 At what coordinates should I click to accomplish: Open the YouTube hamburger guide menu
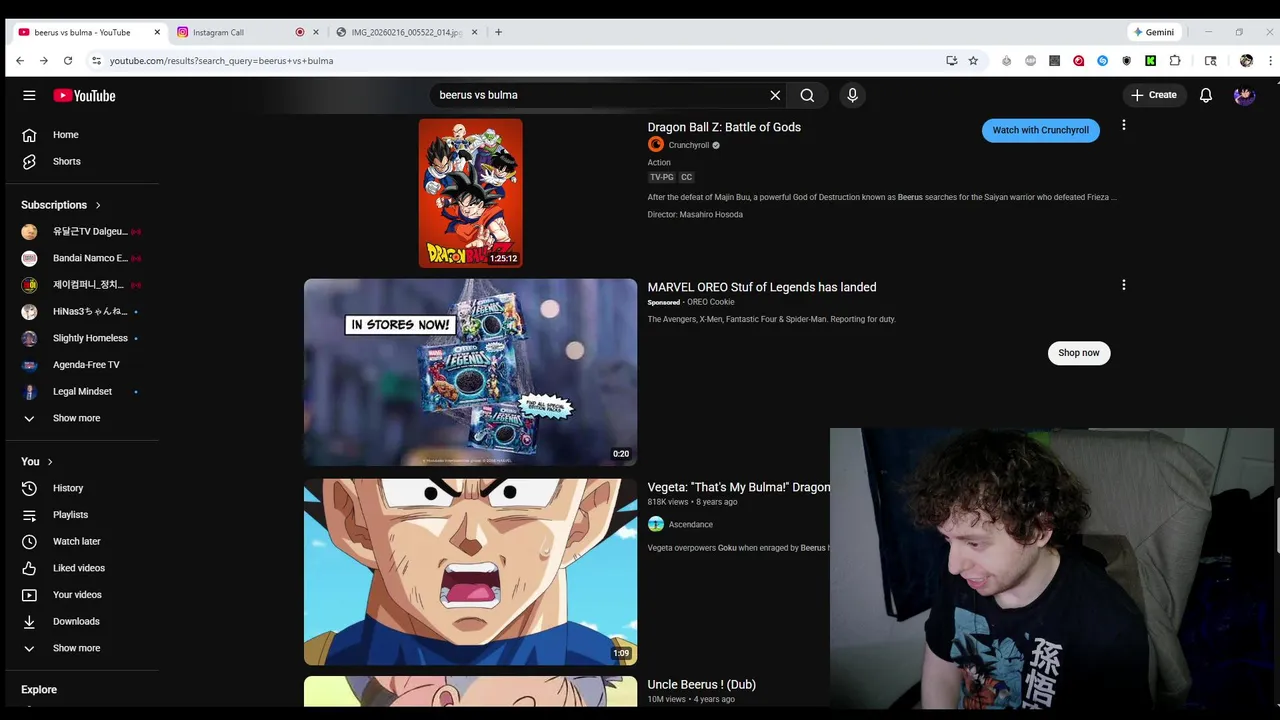(x=29, y=95)
